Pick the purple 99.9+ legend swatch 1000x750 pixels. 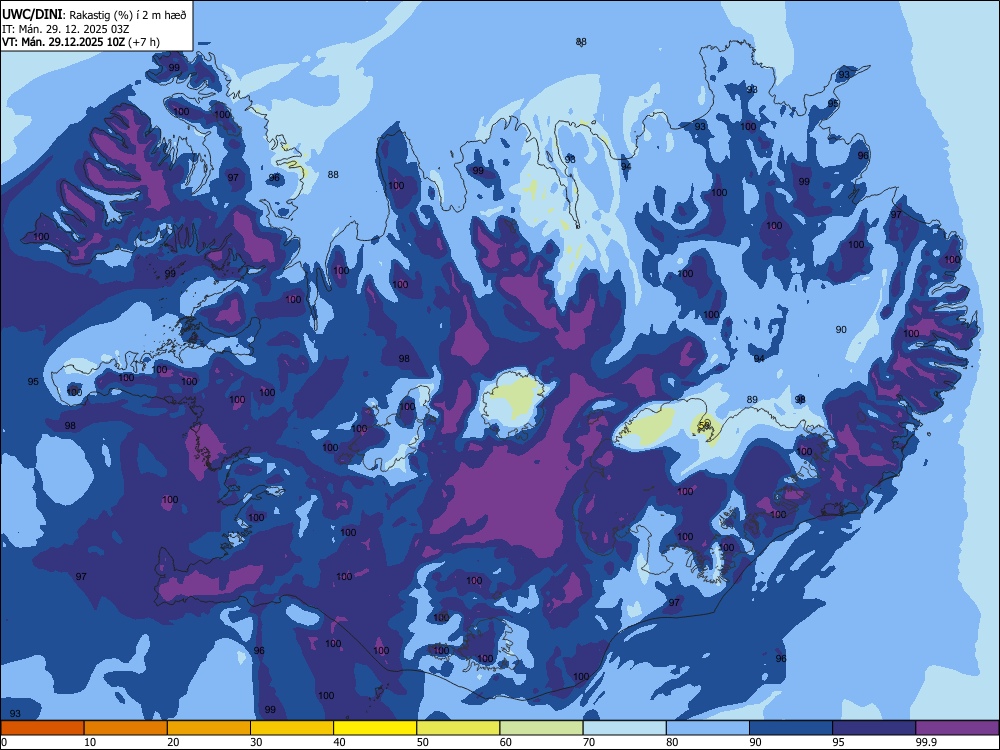(957, 728)
